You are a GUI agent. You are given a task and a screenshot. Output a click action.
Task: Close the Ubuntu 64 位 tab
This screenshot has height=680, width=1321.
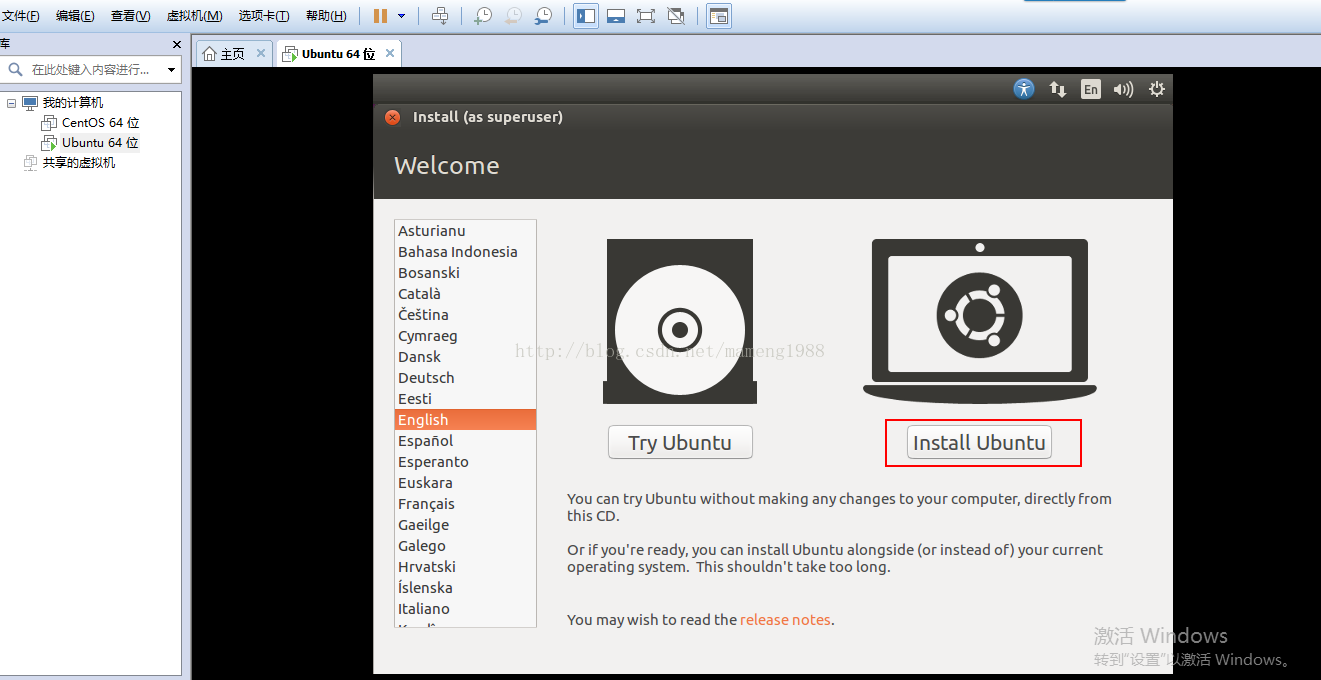(390, 53)
